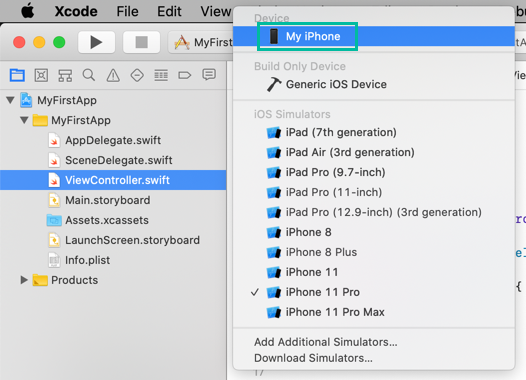Select checked iPhone 11 Pro simulator
This screenshot has height=380, width=526.
click(374, 292)
